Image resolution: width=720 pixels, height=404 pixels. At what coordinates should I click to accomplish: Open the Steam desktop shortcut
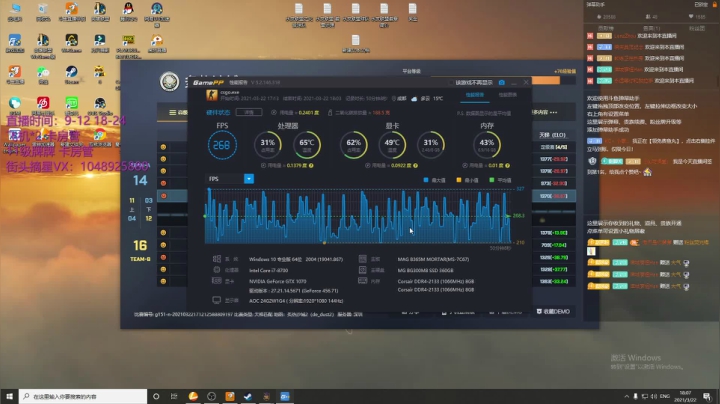72,74
